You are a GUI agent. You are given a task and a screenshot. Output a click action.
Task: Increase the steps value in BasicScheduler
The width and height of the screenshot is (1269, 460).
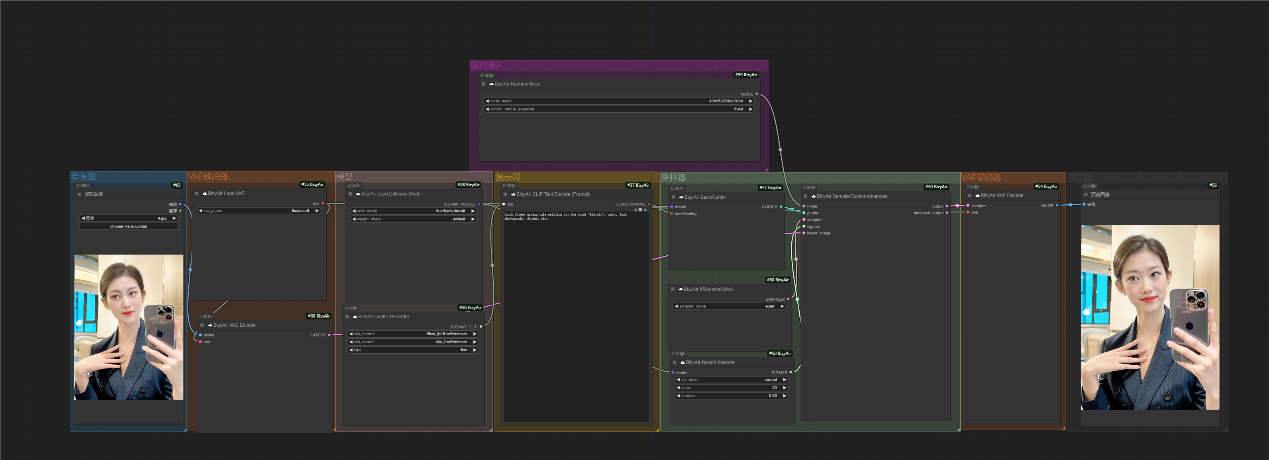pyautogui.click(x=784, y=388)
